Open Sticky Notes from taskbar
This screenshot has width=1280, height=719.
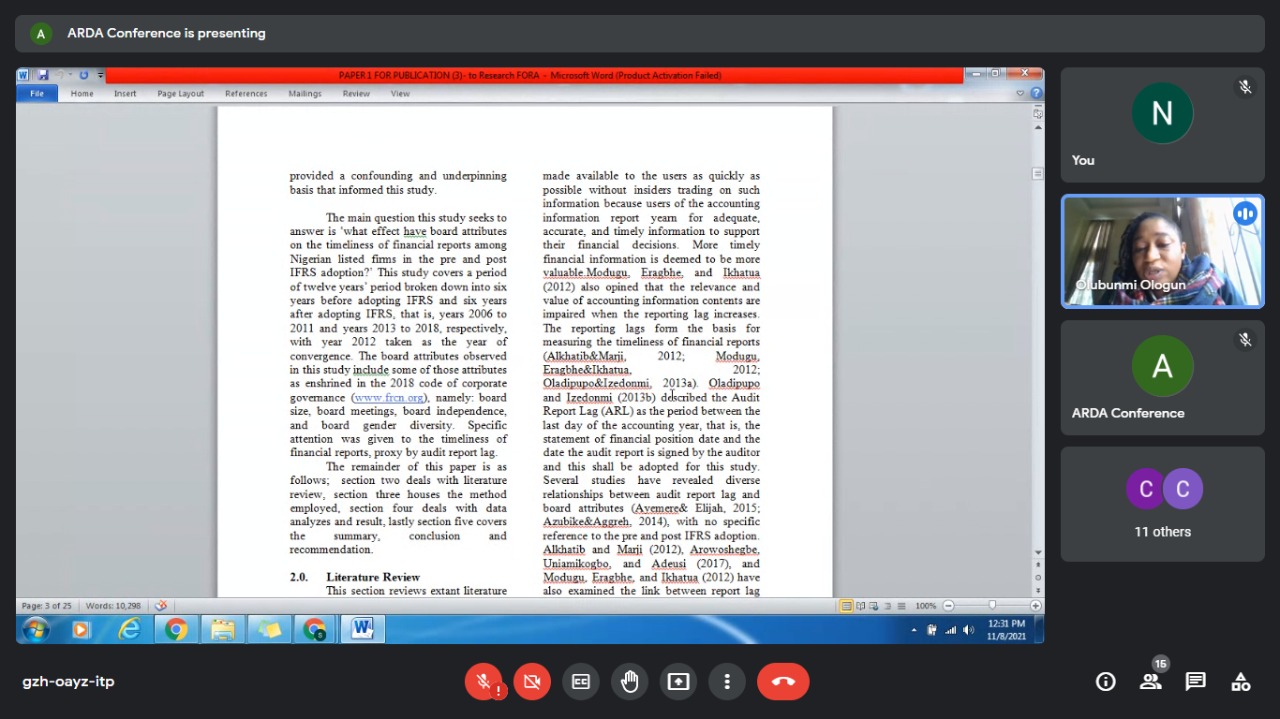(269, 630)
